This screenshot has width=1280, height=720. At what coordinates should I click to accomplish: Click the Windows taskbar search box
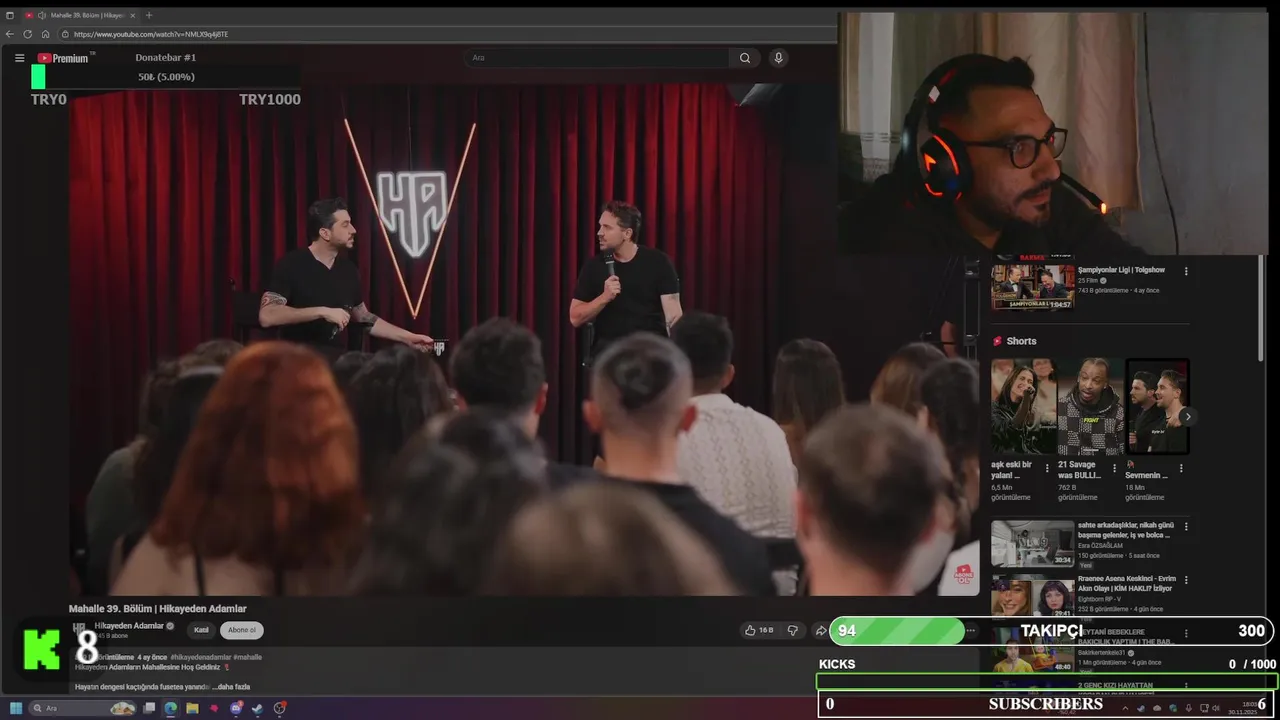click(x=82, y=708)
